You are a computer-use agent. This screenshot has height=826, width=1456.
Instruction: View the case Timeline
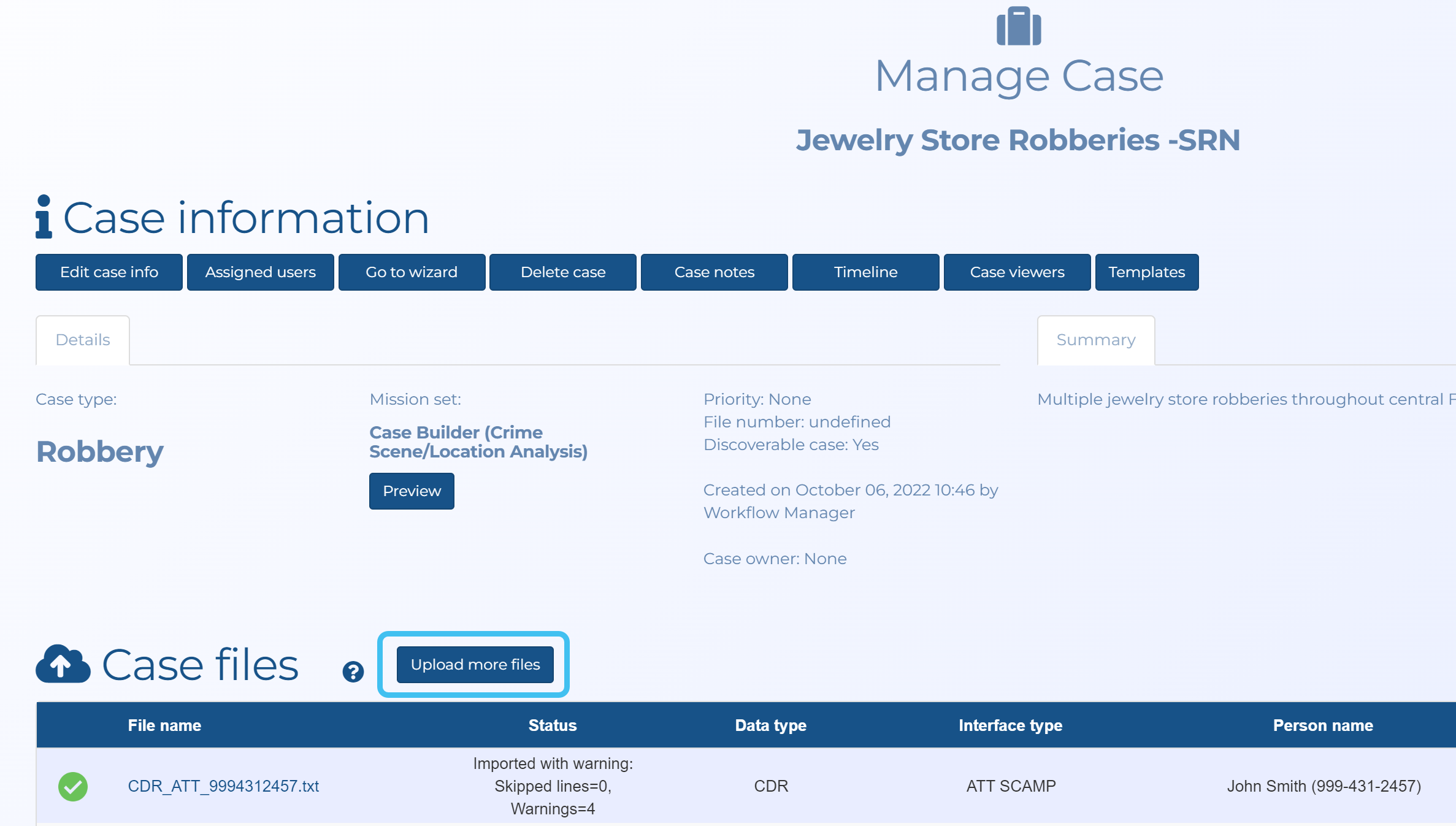[x=865, y=272]
